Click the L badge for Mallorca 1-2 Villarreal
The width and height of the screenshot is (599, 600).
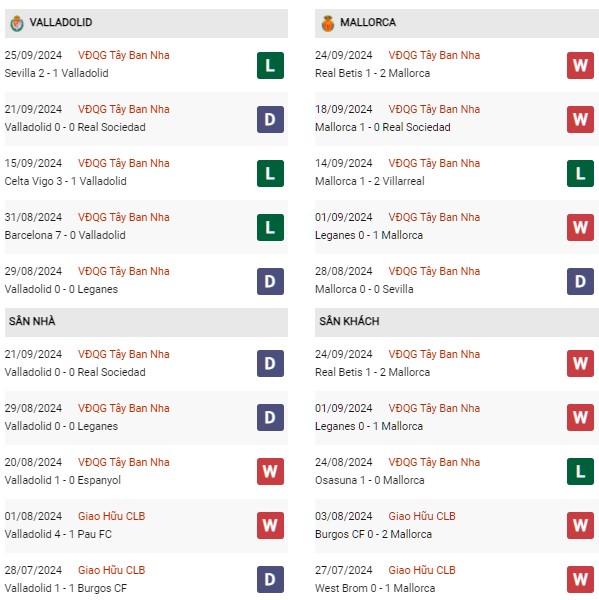coord(580,173)
